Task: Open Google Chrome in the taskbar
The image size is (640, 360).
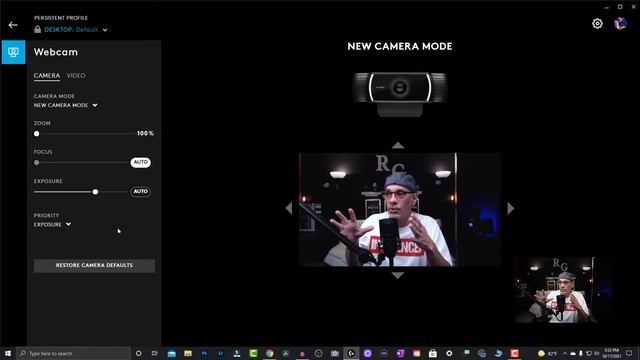Action: (x=269, y=353)
